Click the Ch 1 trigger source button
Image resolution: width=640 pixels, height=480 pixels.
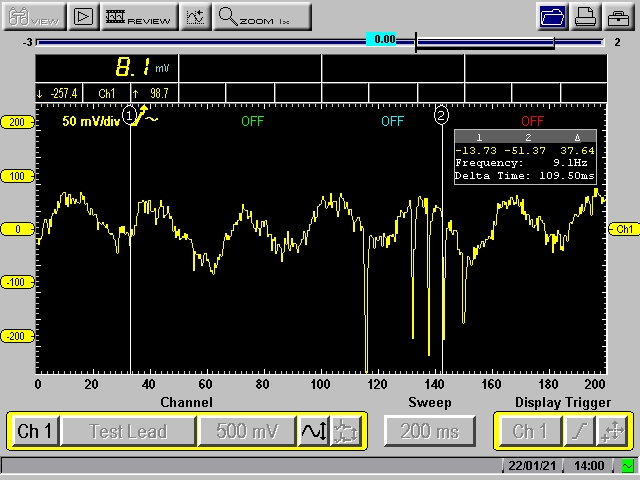(530, 432)
